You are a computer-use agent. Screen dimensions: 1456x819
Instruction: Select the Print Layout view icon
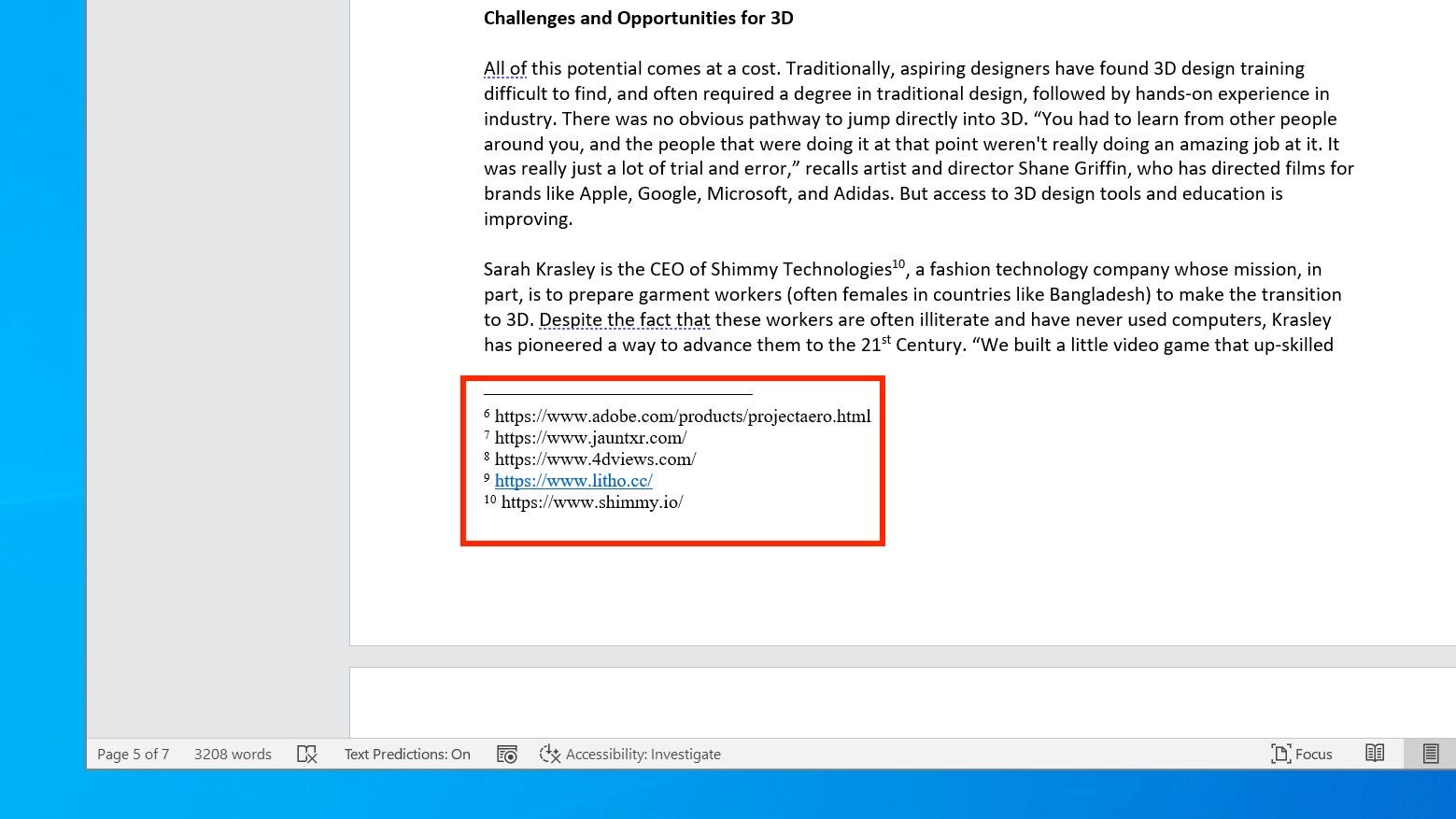coord(1430,754)
